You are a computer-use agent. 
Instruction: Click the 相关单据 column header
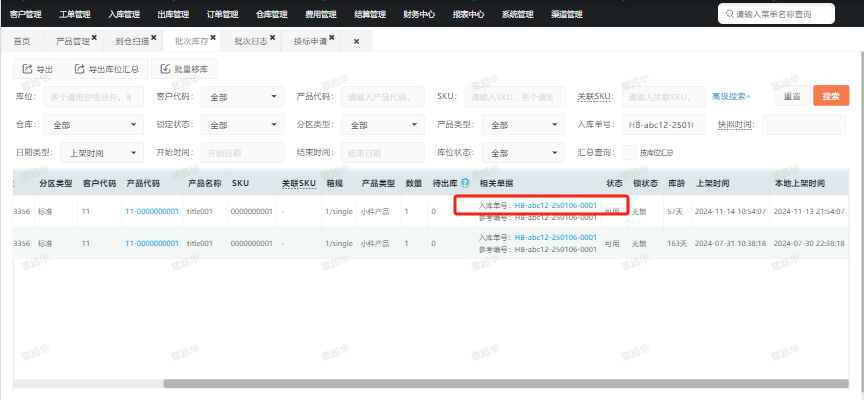click(496, 183)
